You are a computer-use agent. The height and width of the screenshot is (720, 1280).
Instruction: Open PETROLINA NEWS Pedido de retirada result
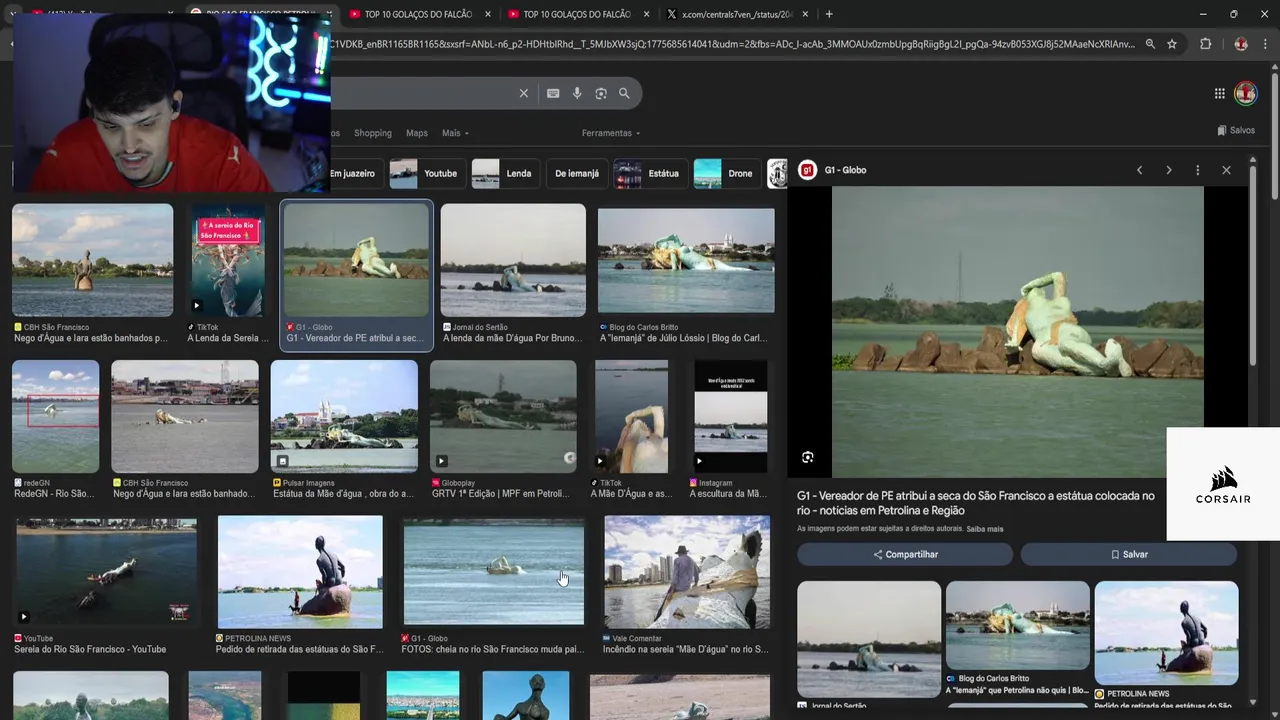point(300,571)
